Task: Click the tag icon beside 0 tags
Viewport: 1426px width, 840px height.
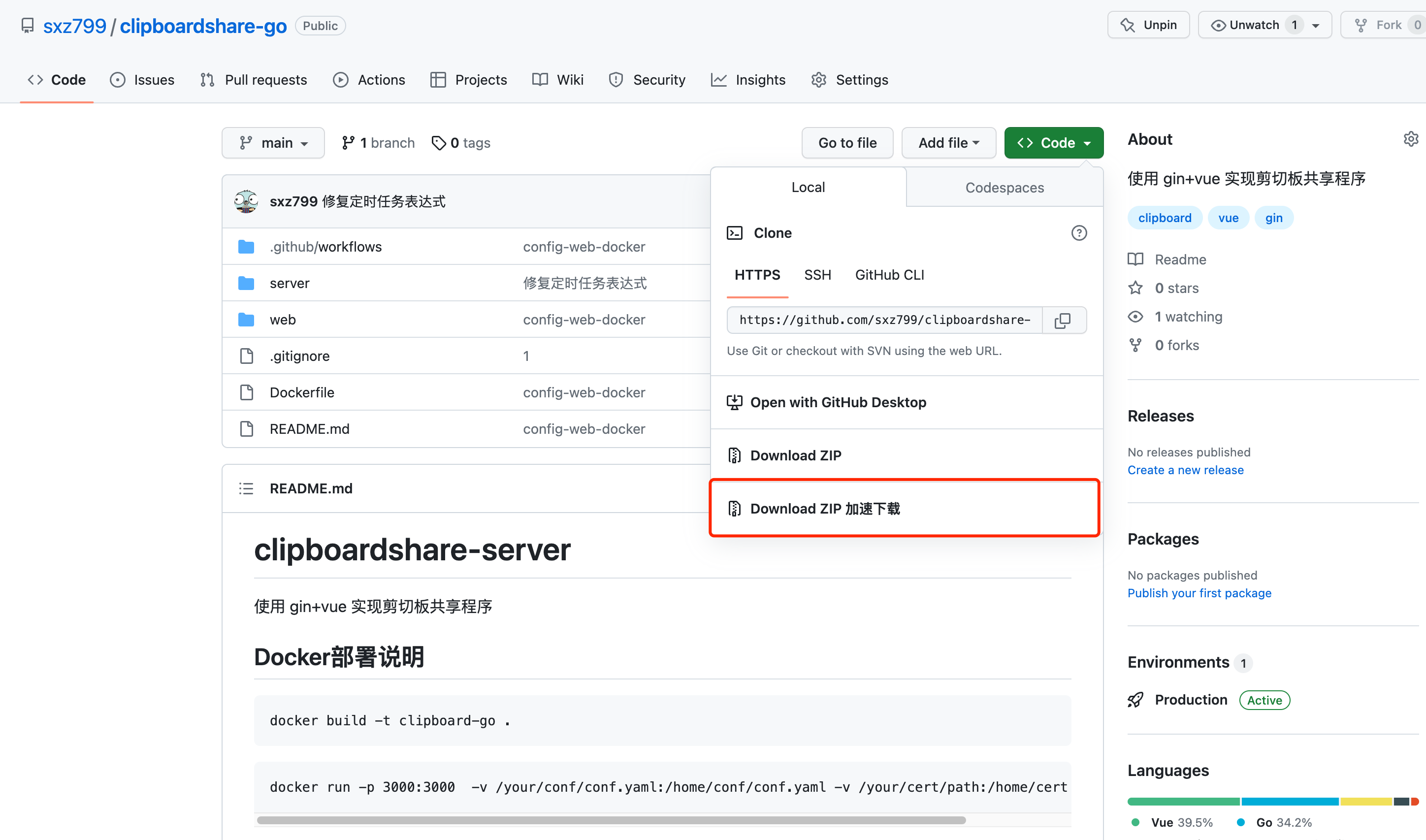Action: [x=439, y=143]
